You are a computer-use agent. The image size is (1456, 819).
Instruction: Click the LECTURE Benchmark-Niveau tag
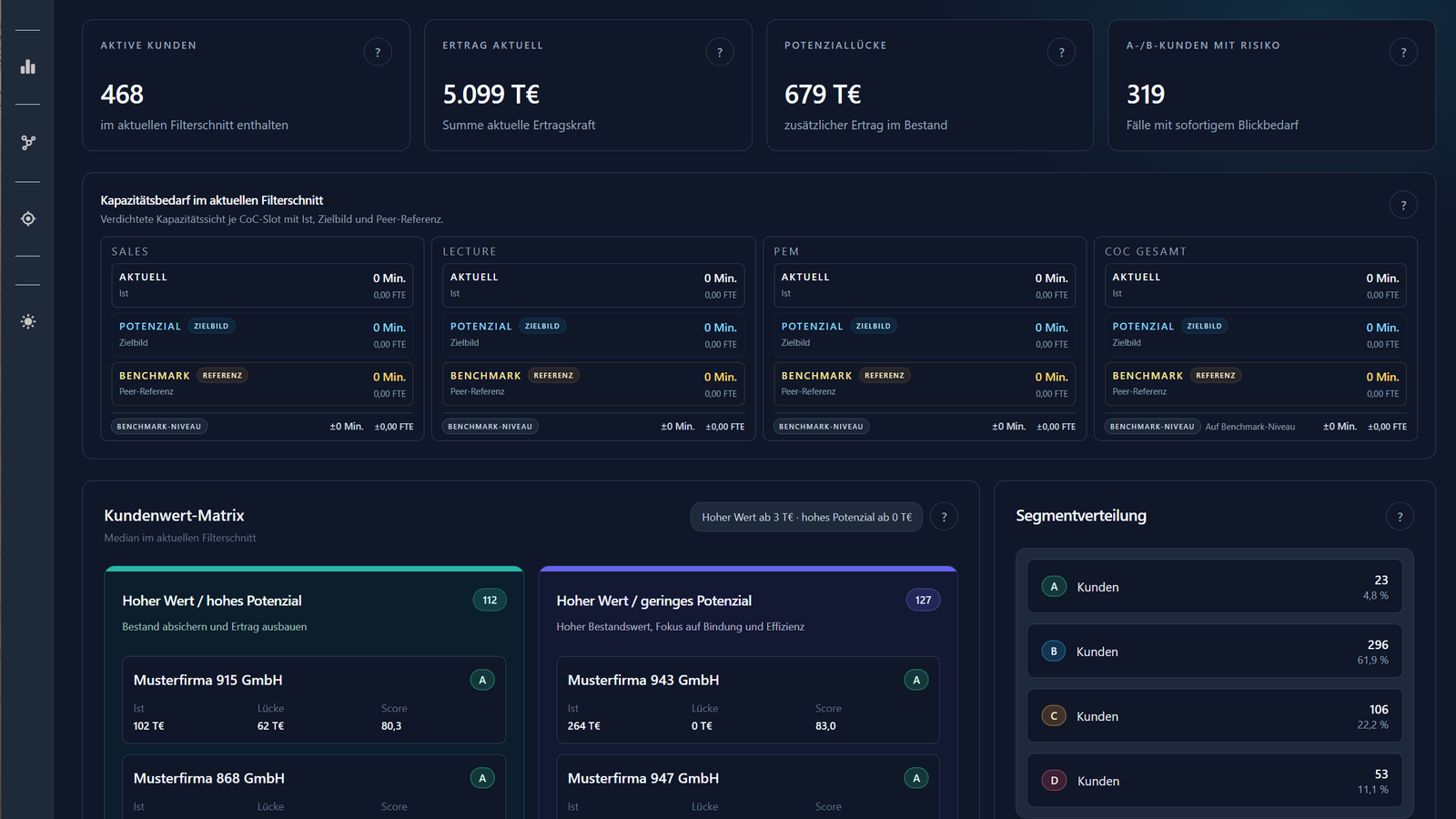coord(490,426)
